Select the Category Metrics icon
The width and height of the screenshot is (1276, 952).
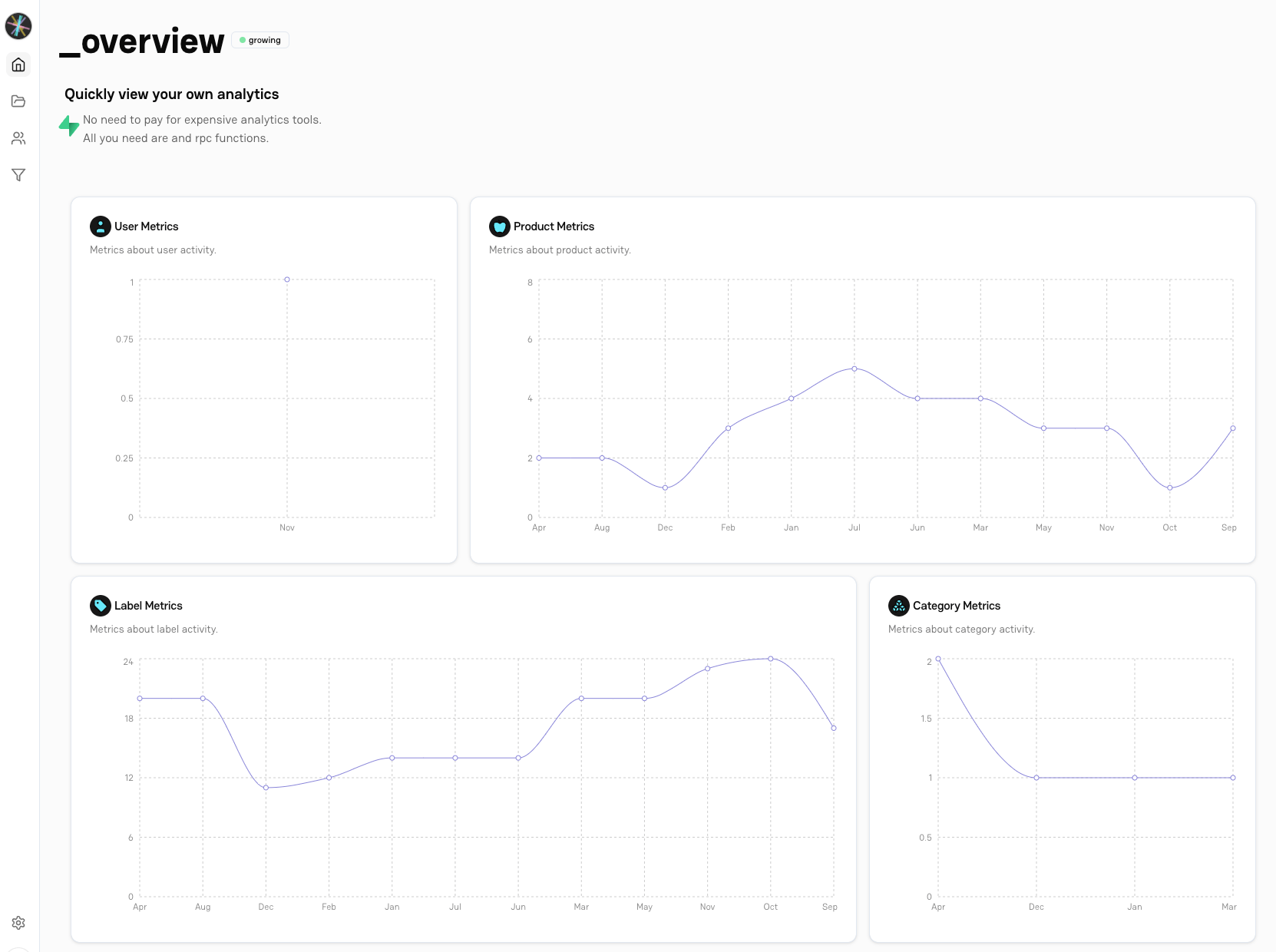[897, 606]
